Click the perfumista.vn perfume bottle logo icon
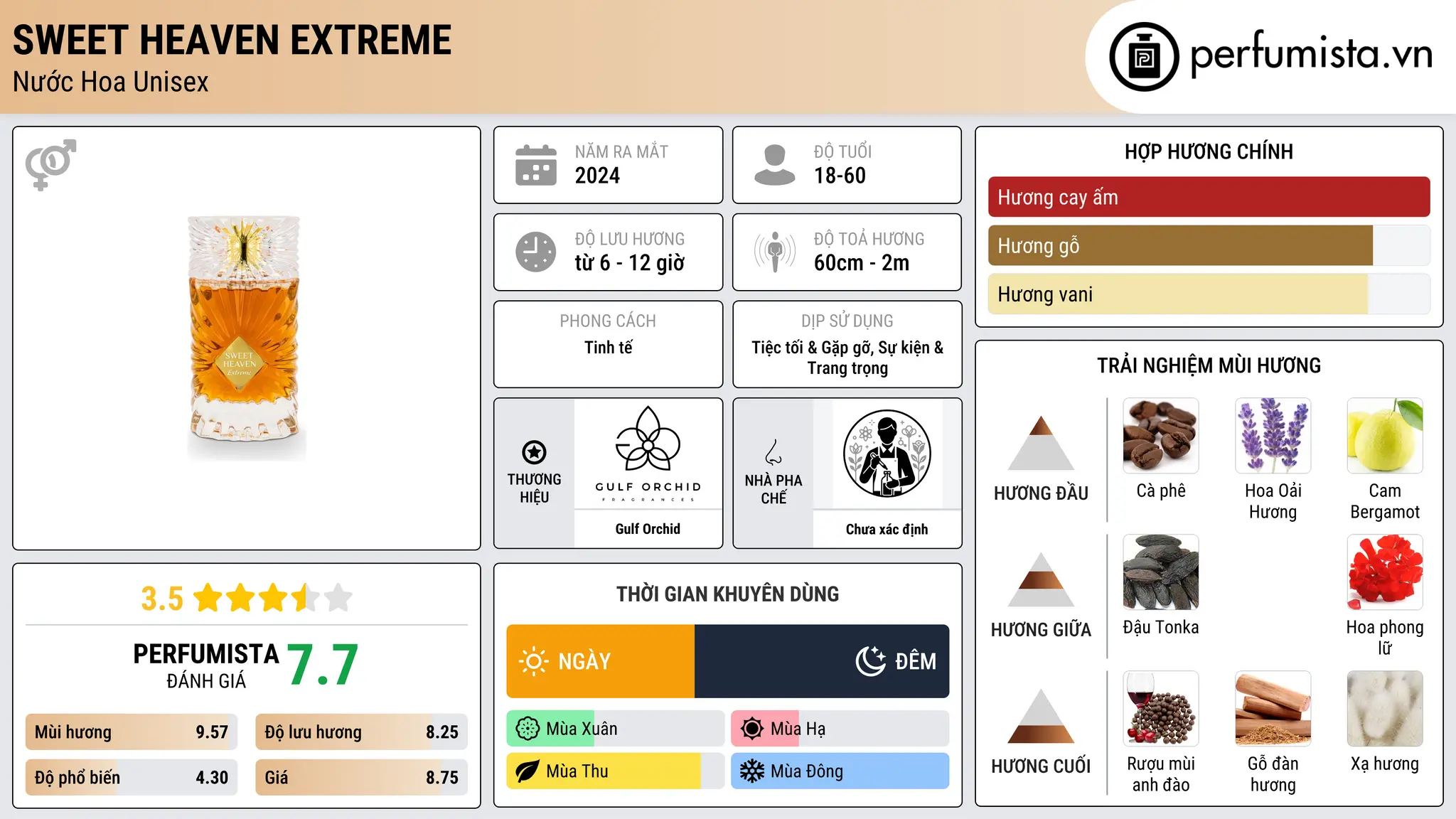1456x819 pixels. pos(1144,57)
